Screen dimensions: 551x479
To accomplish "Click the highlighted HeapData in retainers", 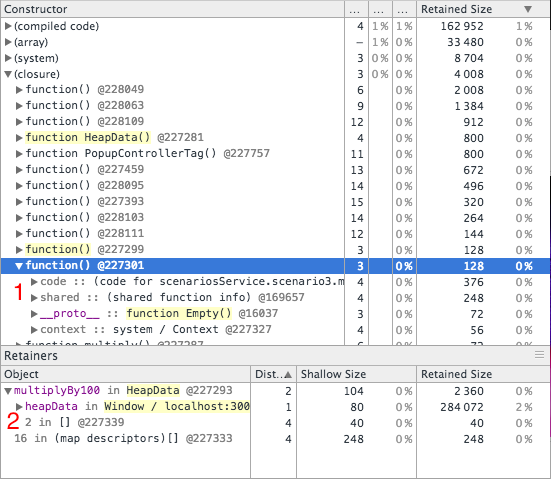I will pos(153,390).
